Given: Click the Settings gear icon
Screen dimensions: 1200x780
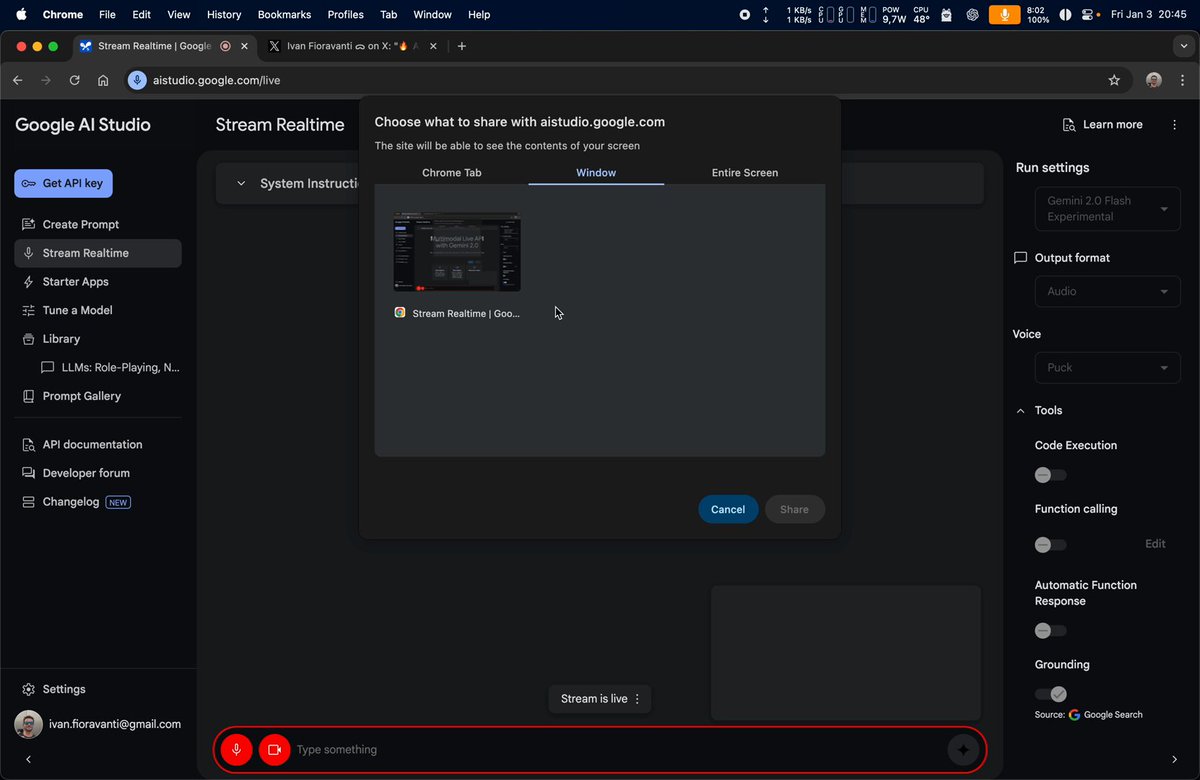Looking at the screenshot, I should coord(28,689).
